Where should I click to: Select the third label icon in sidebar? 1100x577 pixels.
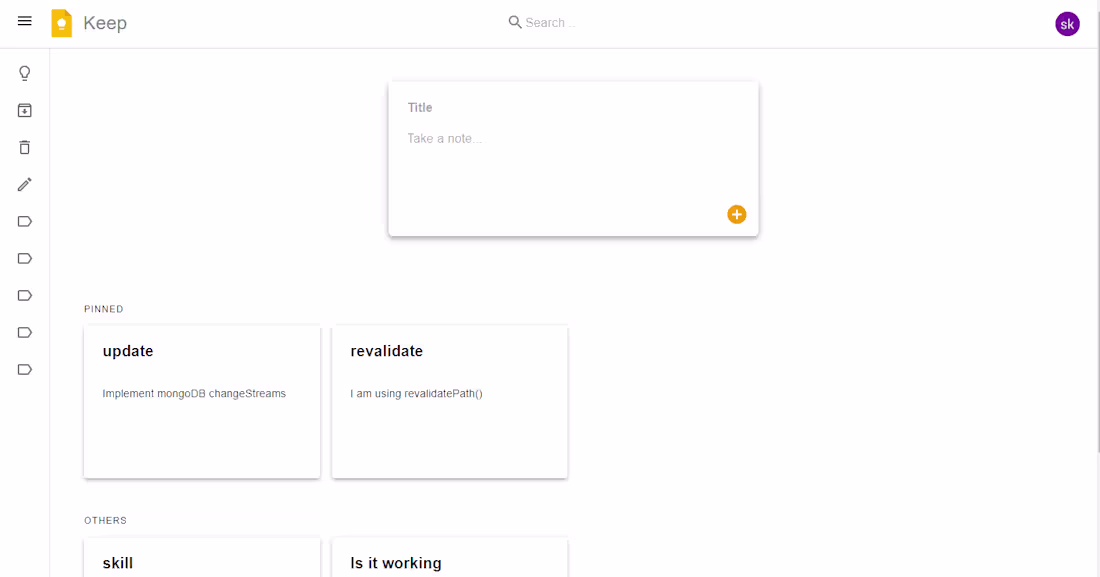(24, 295)
